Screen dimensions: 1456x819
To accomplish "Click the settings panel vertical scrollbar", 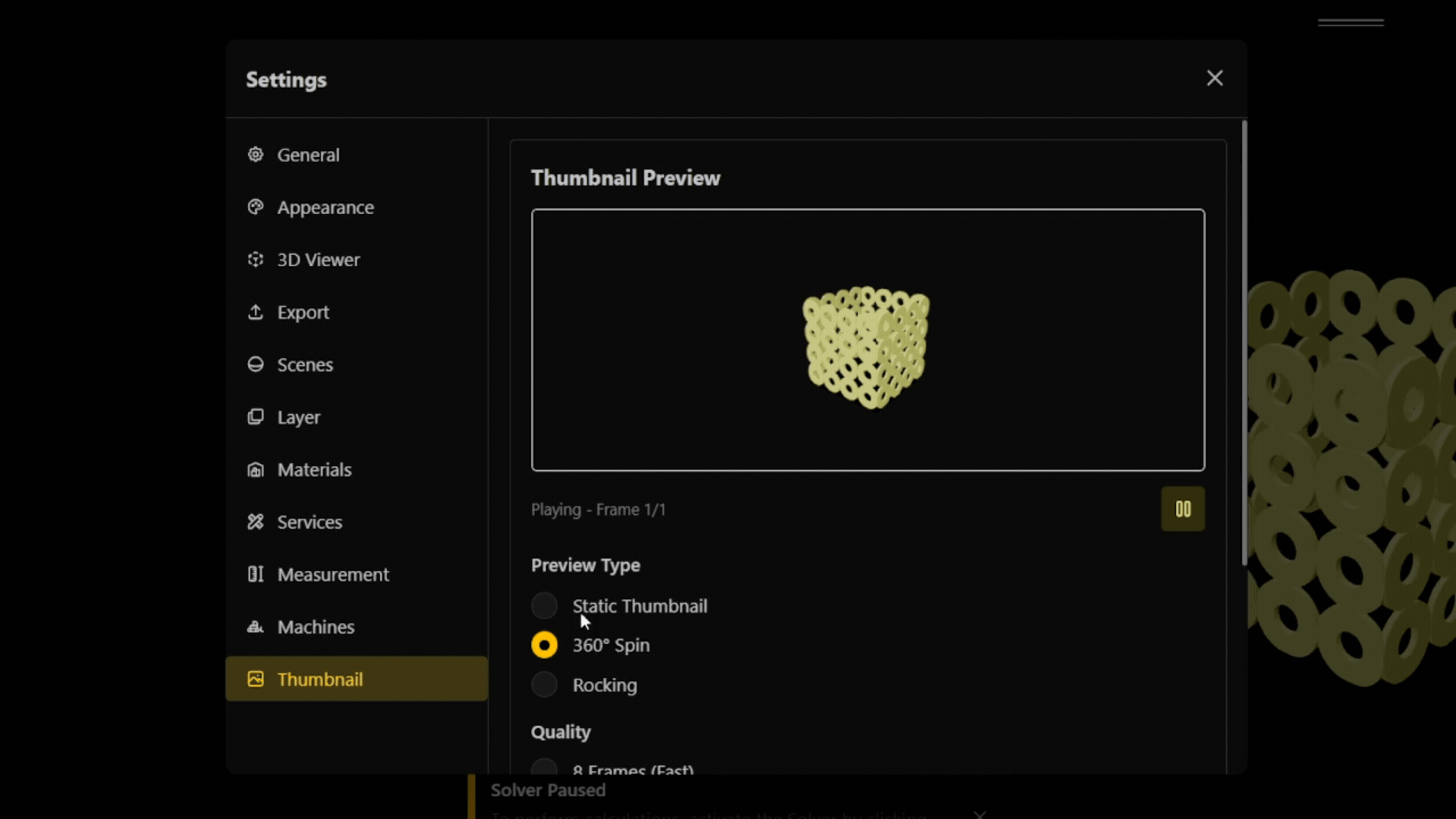I will (x=1244, y=341).
